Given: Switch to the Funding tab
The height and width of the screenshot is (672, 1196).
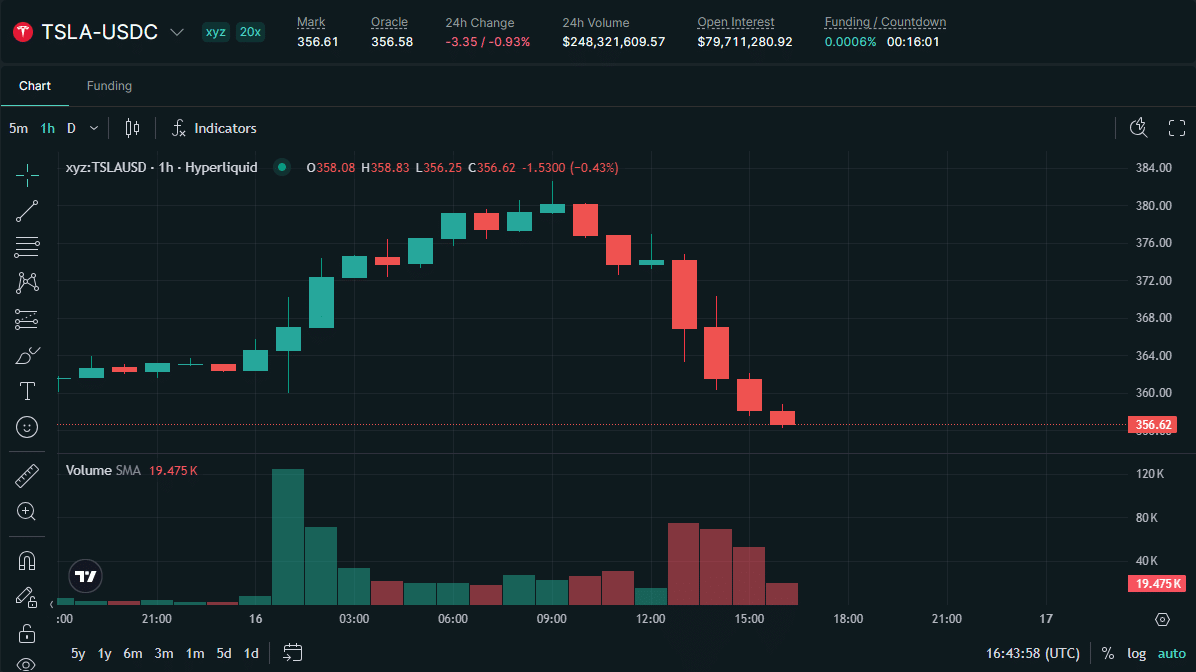Looking at the screenshot, I should click(109, 86).
